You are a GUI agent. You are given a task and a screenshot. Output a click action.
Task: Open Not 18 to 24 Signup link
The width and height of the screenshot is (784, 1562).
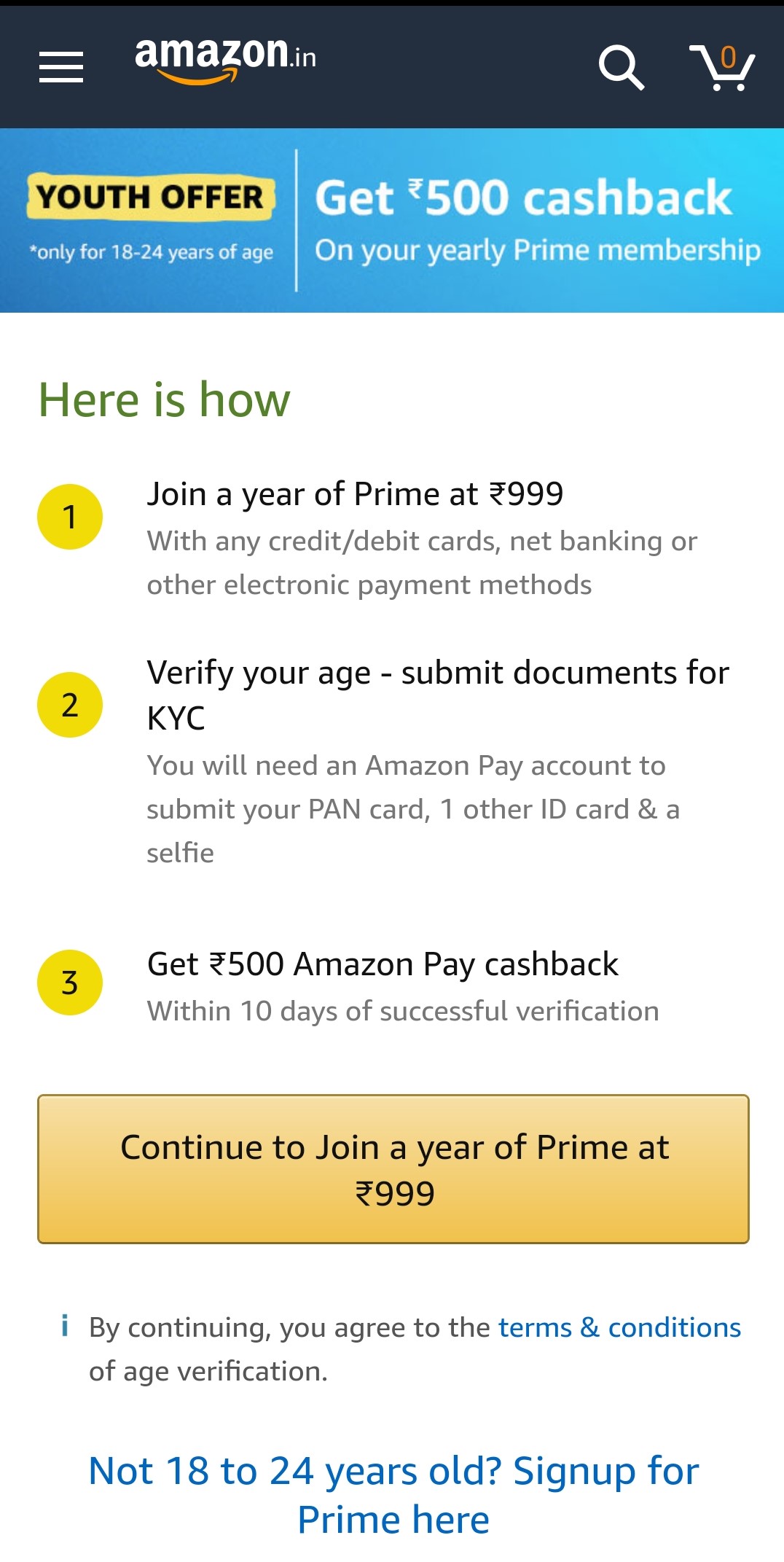click(393, 1495)
